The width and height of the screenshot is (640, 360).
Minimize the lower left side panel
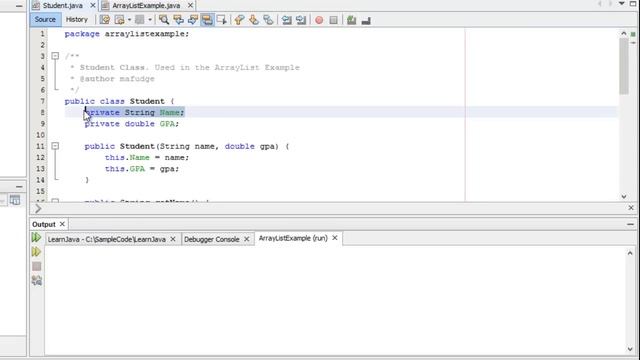point(19,187)
